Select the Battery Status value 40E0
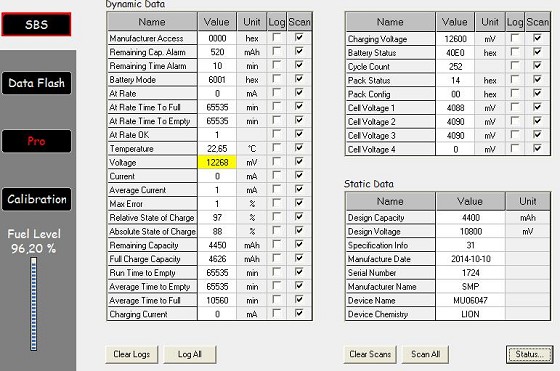The height and width of the screenshot is (371, 560). (x=455, y=53)
